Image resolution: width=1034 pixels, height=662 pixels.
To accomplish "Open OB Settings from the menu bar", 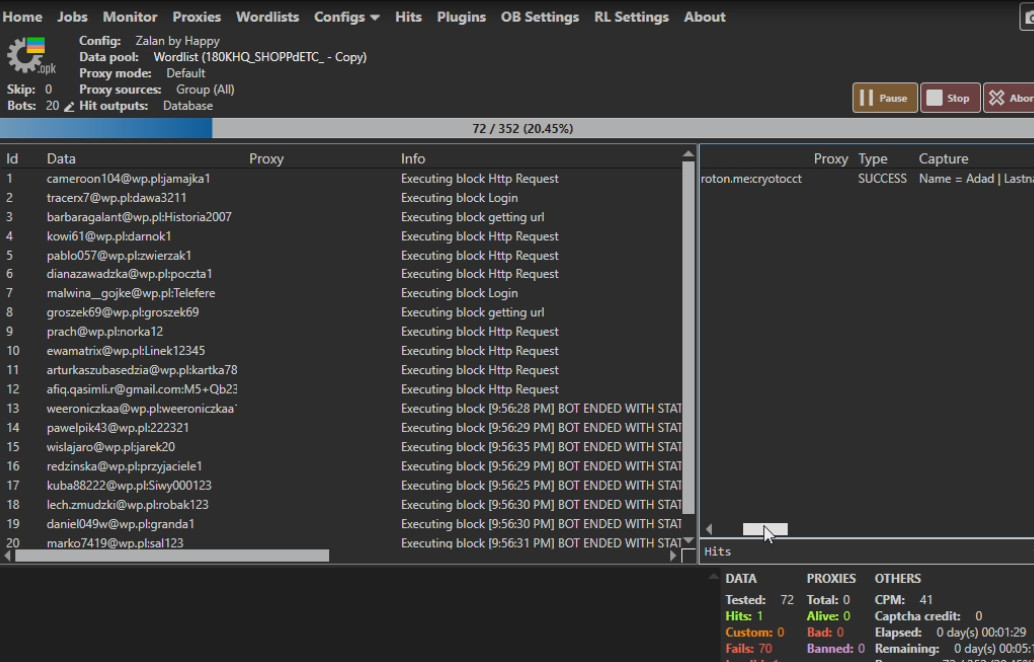I will click(x=539, y=17).
